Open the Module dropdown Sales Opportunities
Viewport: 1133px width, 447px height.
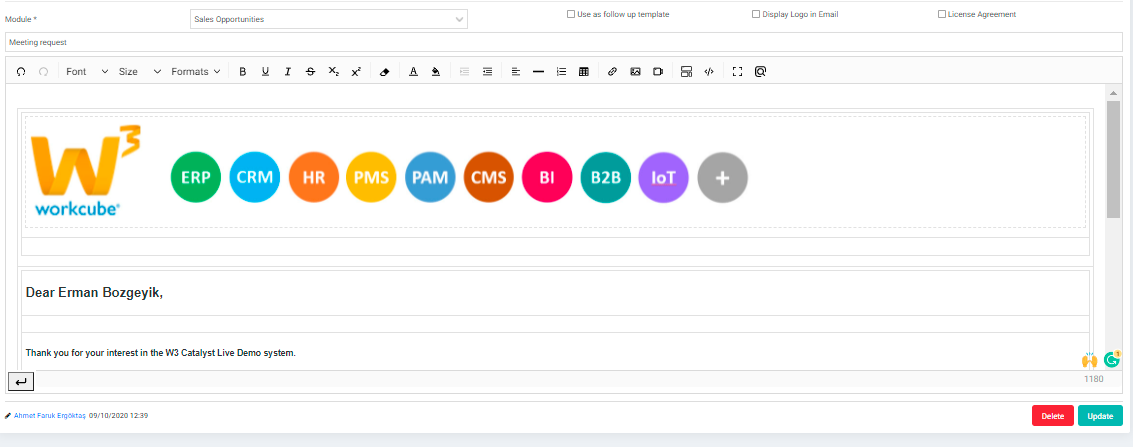coord(329,19)
